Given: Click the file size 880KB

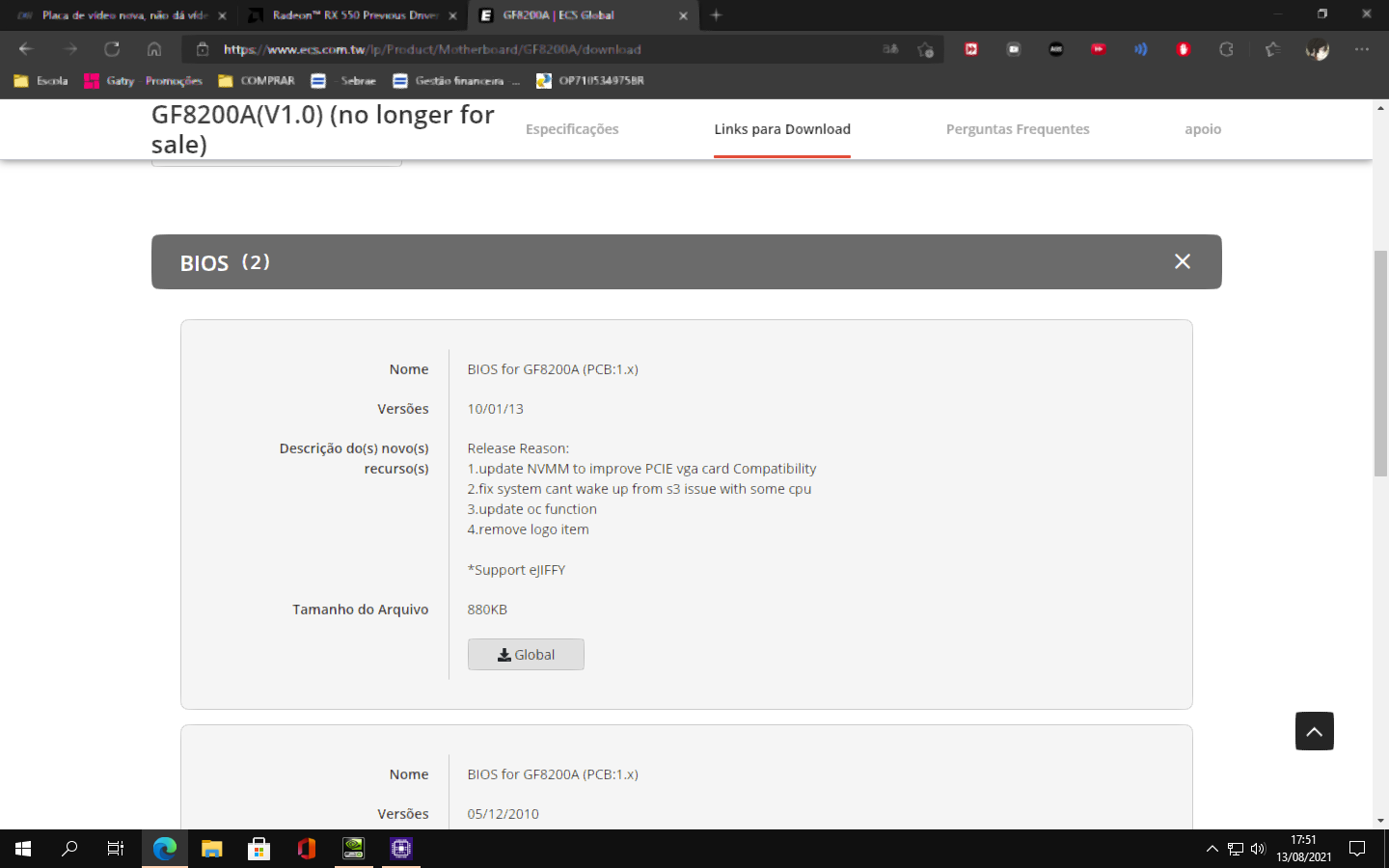Looking at the screenshot, I should (x=487, y=610).
